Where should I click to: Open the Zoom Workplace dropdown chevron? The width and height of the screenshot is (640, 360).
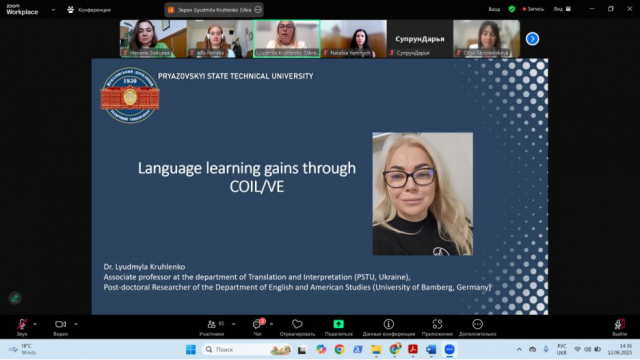[53, 10]
